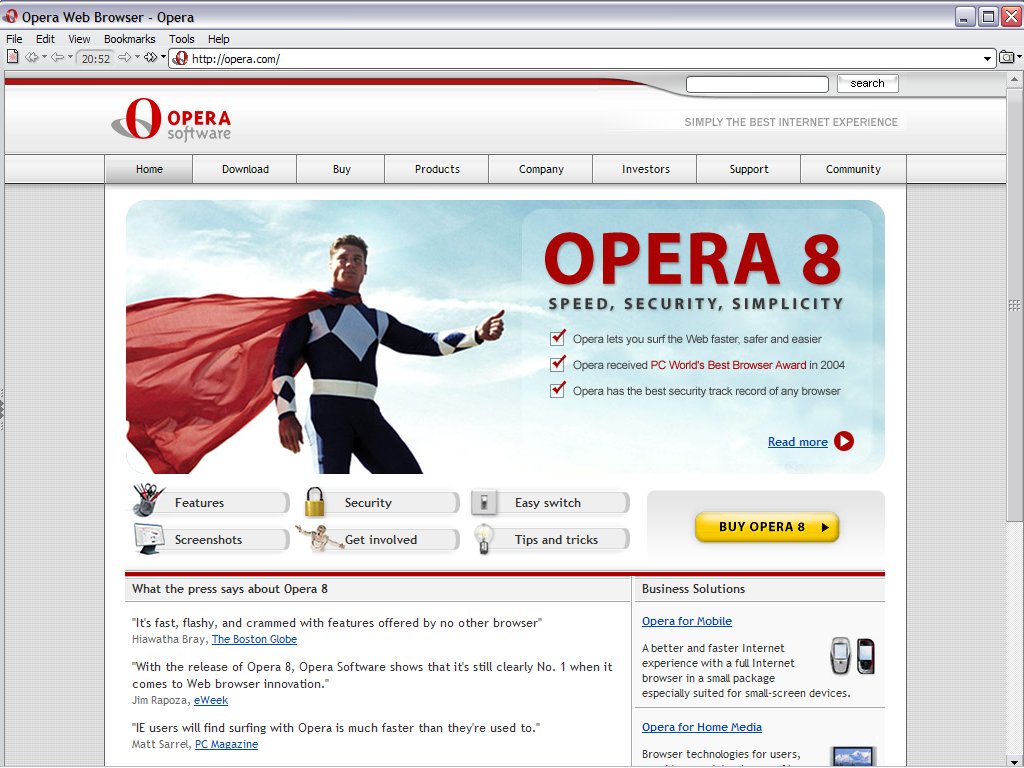The height and width of the screenshot is (768, 1024).
Task: Click the mobile phones image
Action: tap(852, 656)
